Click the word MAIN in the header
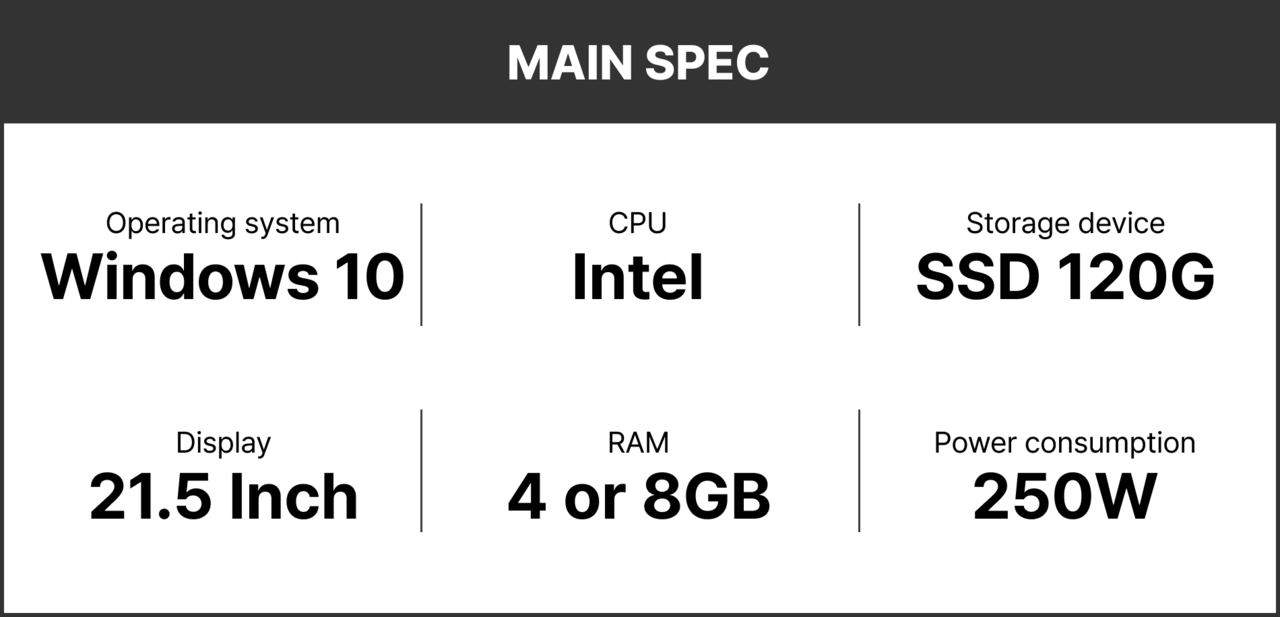Viewport: 1280px width, 617px height. point(569,63)
